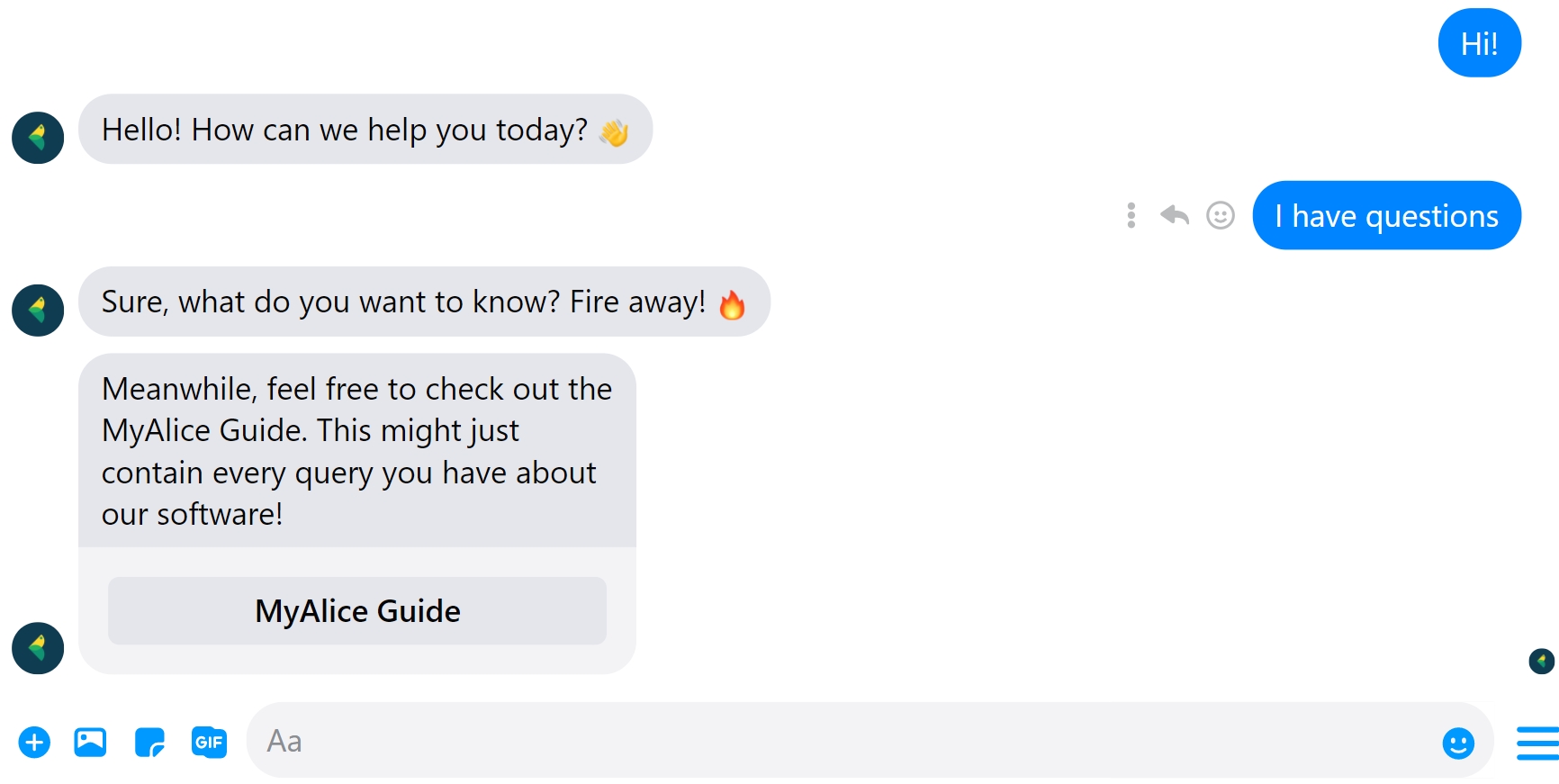
Task: Click the small seen-receipt avatar
Action: (1541, 662)
